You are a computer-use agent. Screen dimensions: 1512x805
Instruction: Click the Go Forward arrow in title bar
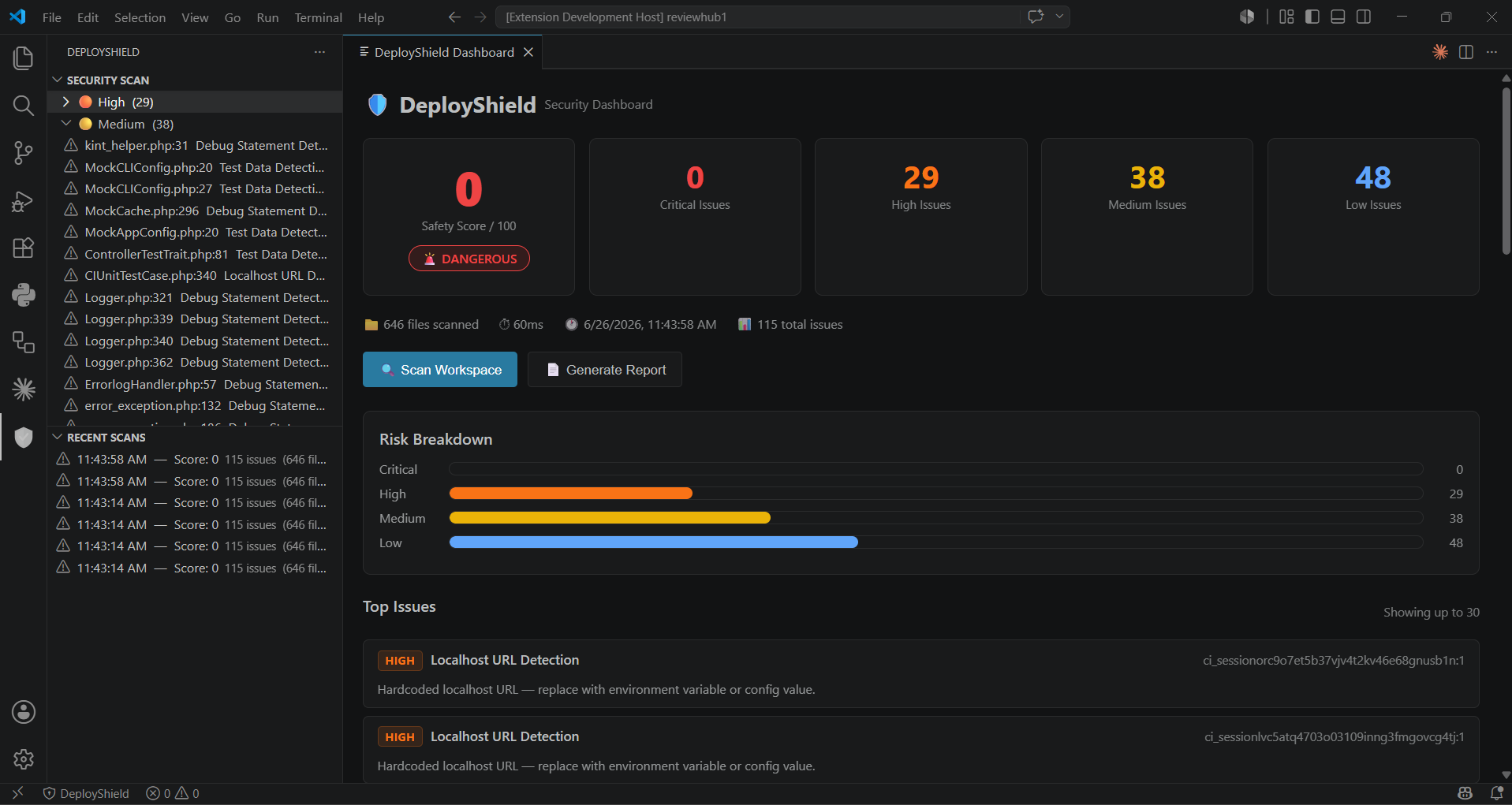pyautogui.click(x=480, y=17)
